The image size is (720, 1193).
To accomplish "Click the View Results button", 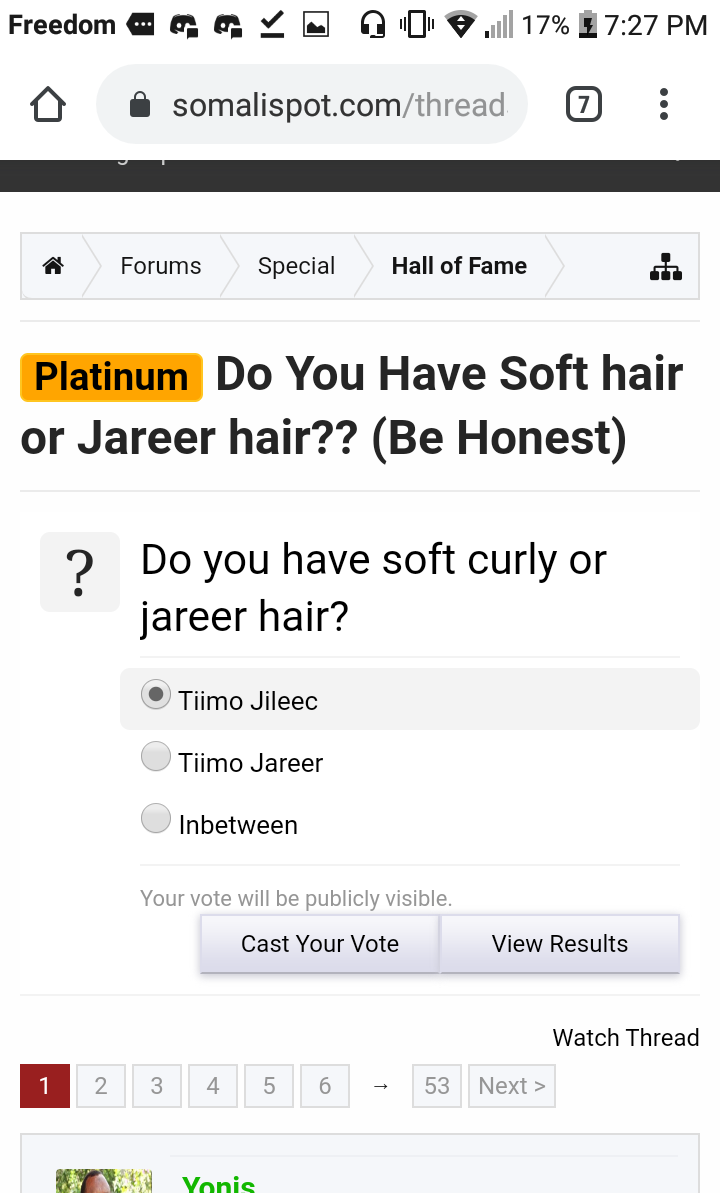I will (x=560, y=943).
